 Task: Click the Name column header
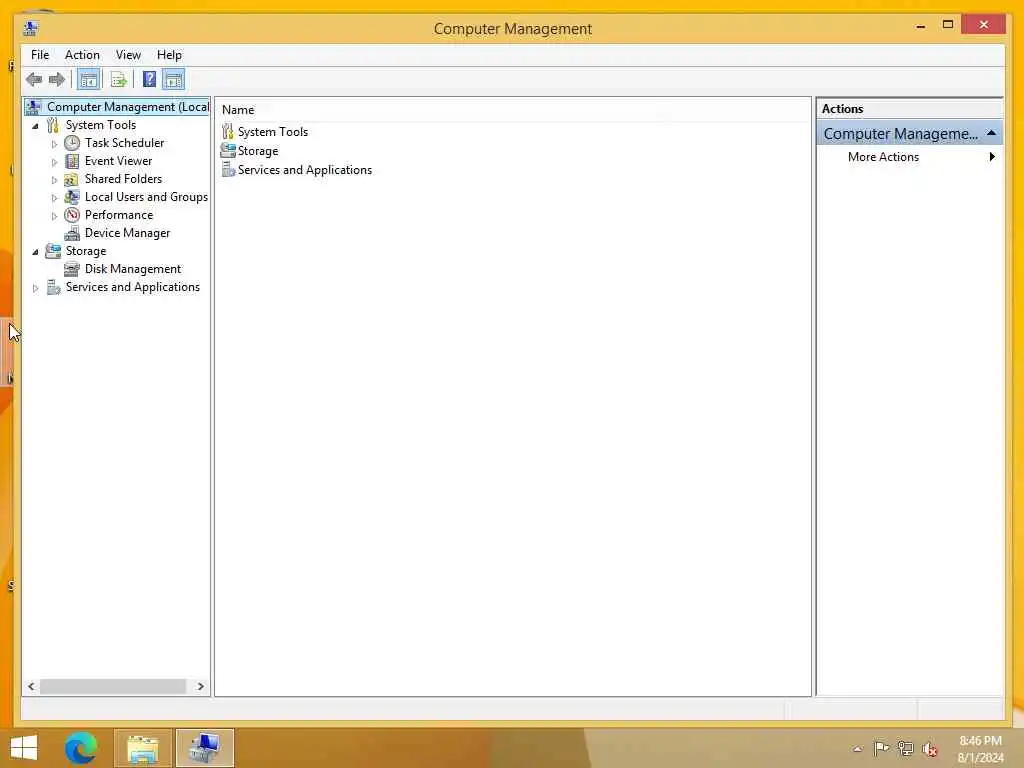click(x=238, y=110)
